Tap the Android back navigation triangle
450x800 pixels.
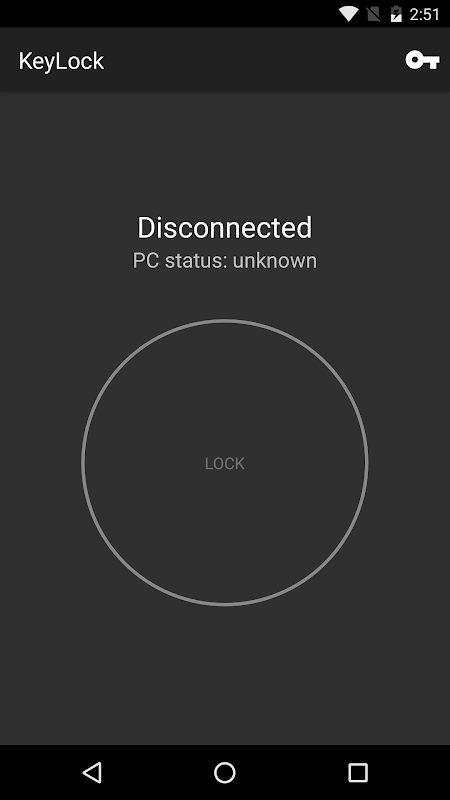[x=92, y=772]
